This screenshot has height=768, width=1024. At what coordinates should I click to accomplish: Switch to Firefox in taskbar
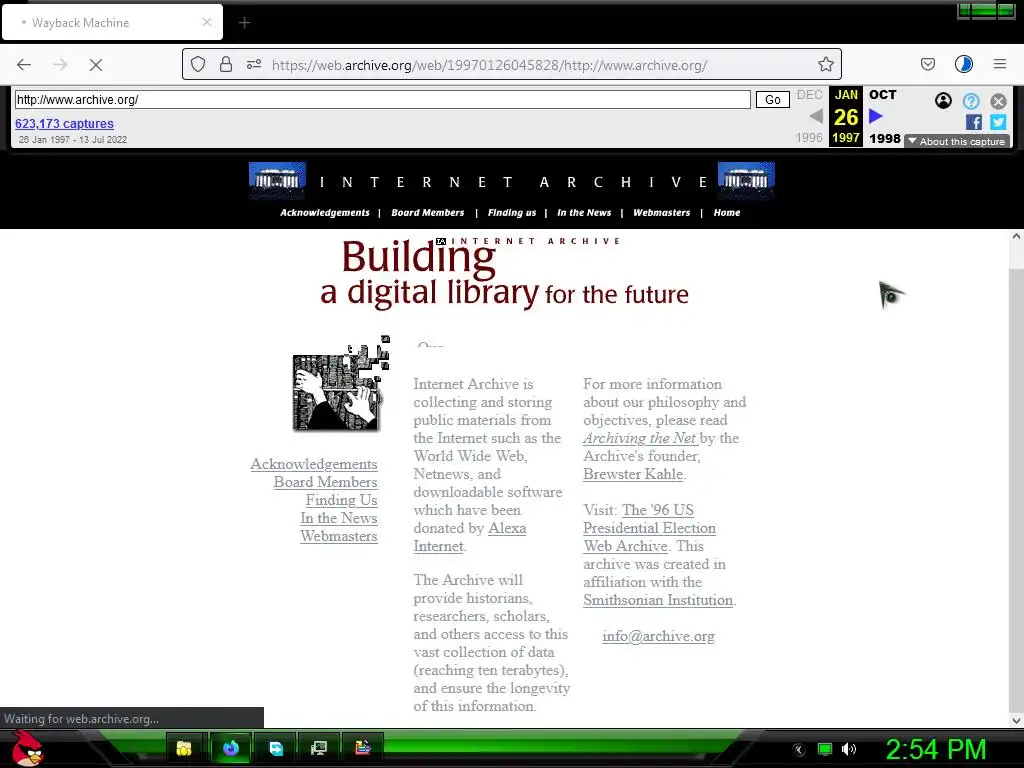pos(231,748)
